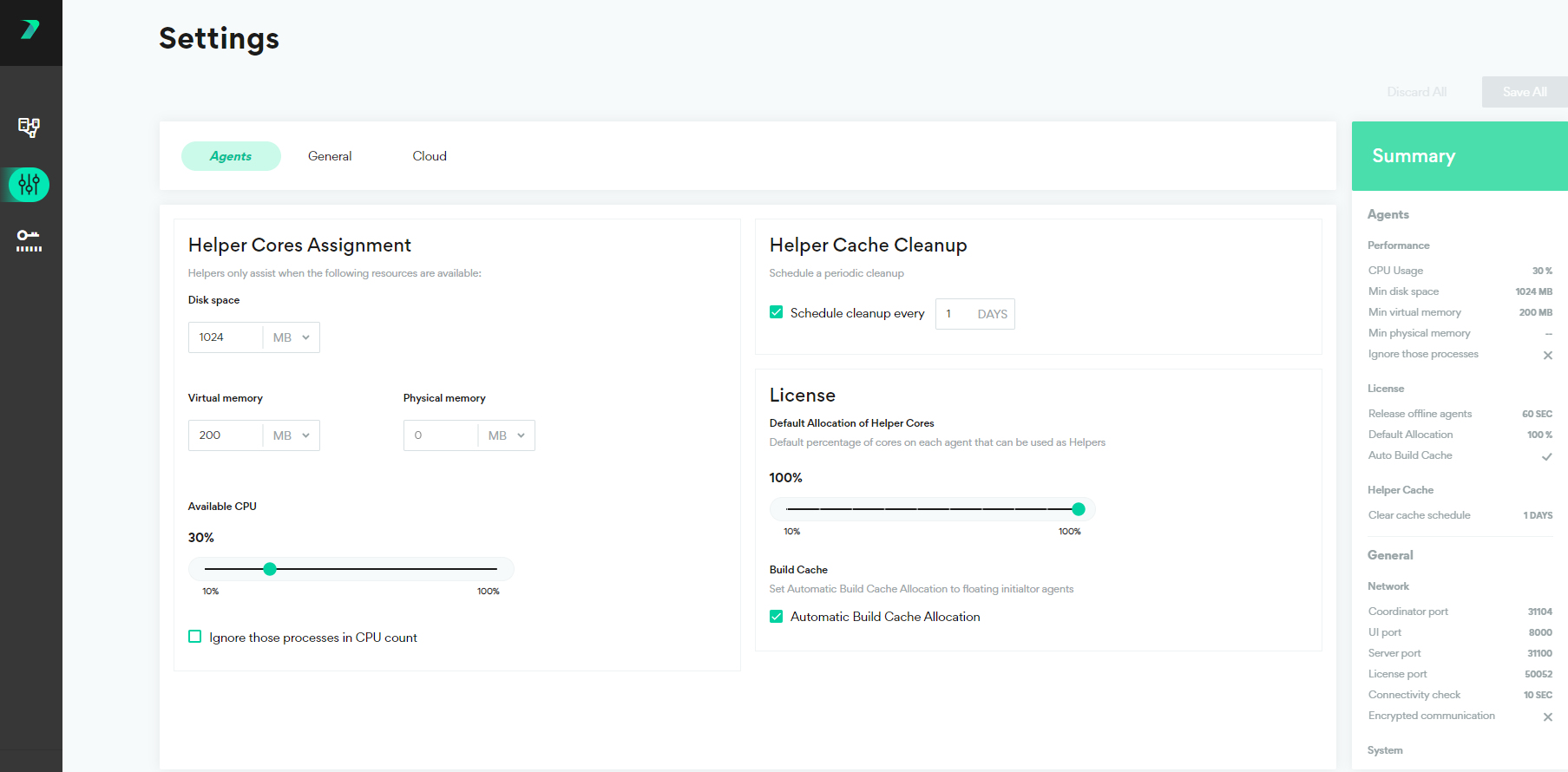The image size is (1568, 772).
Task: Click the cleanup interval days input field
Action: pyautogui.click(x=955, y=314)
